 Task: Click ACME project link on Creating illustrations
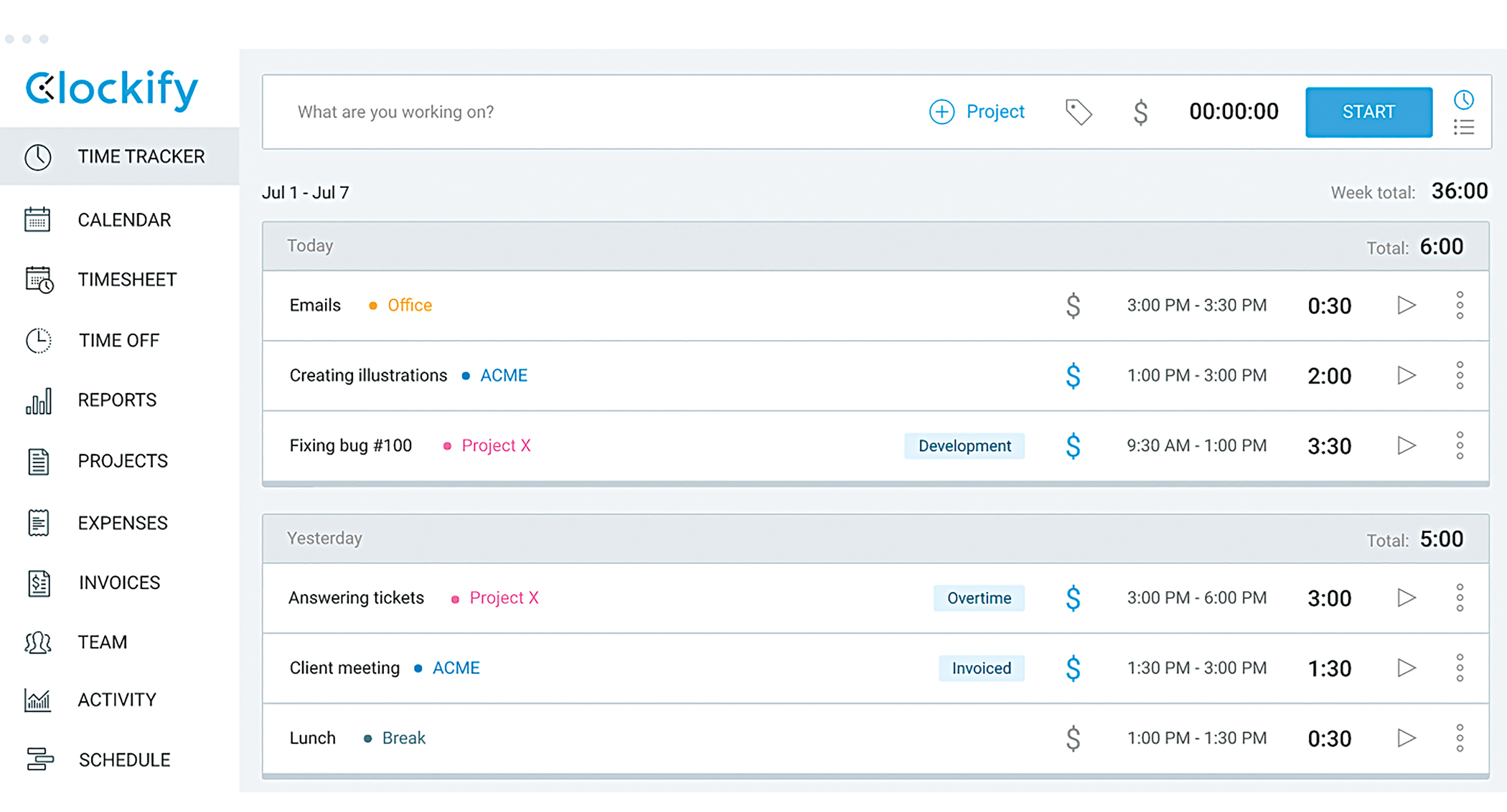click(503, 376)
